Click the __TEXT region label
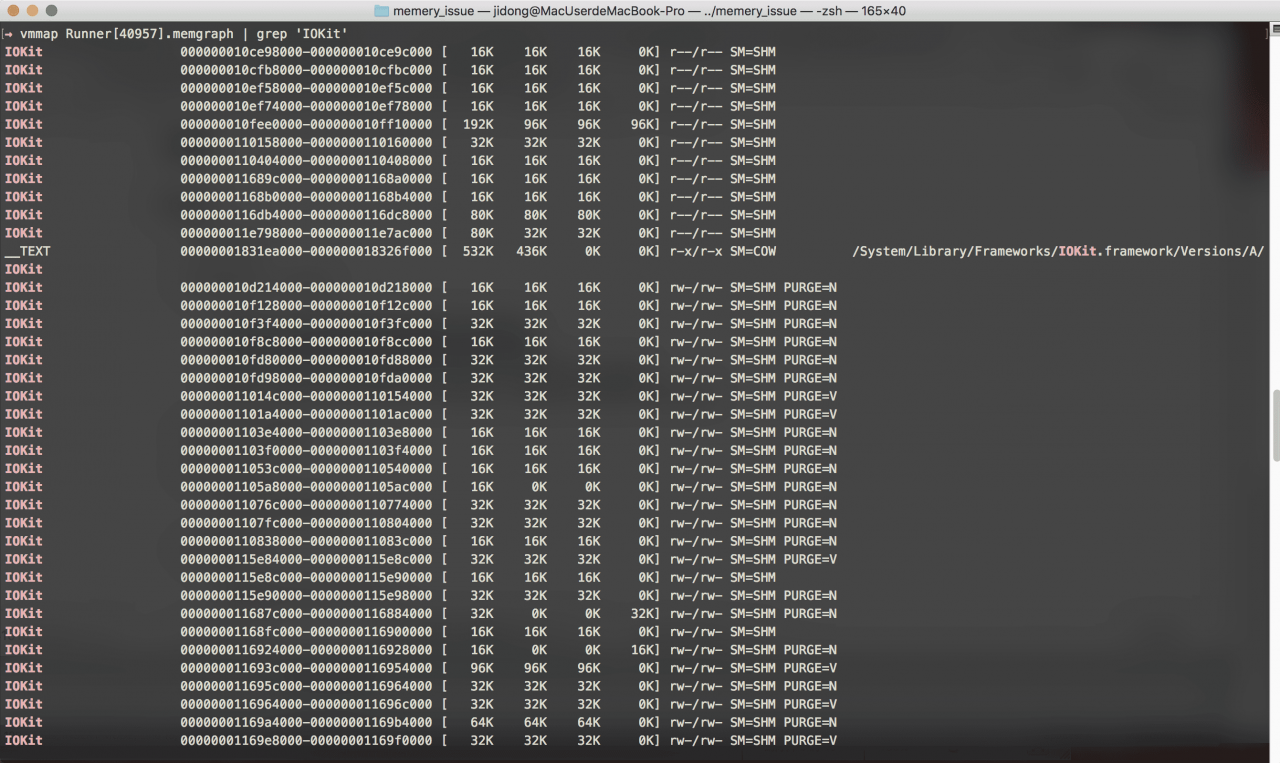This screenshot has width=1280, height=763. coord(27,251)
